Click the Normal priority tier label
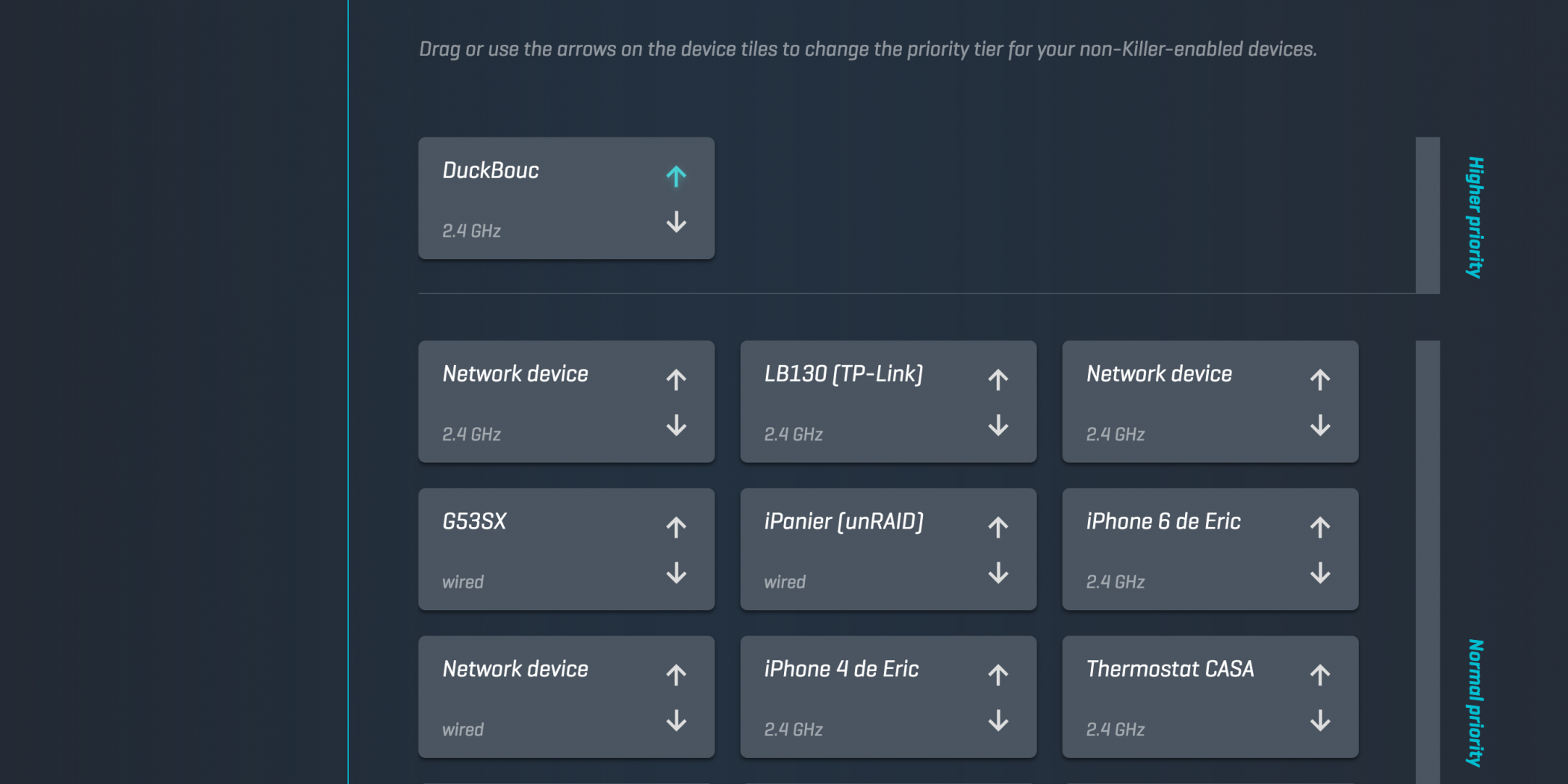The image size is (1568, 784). [1475, 702]
